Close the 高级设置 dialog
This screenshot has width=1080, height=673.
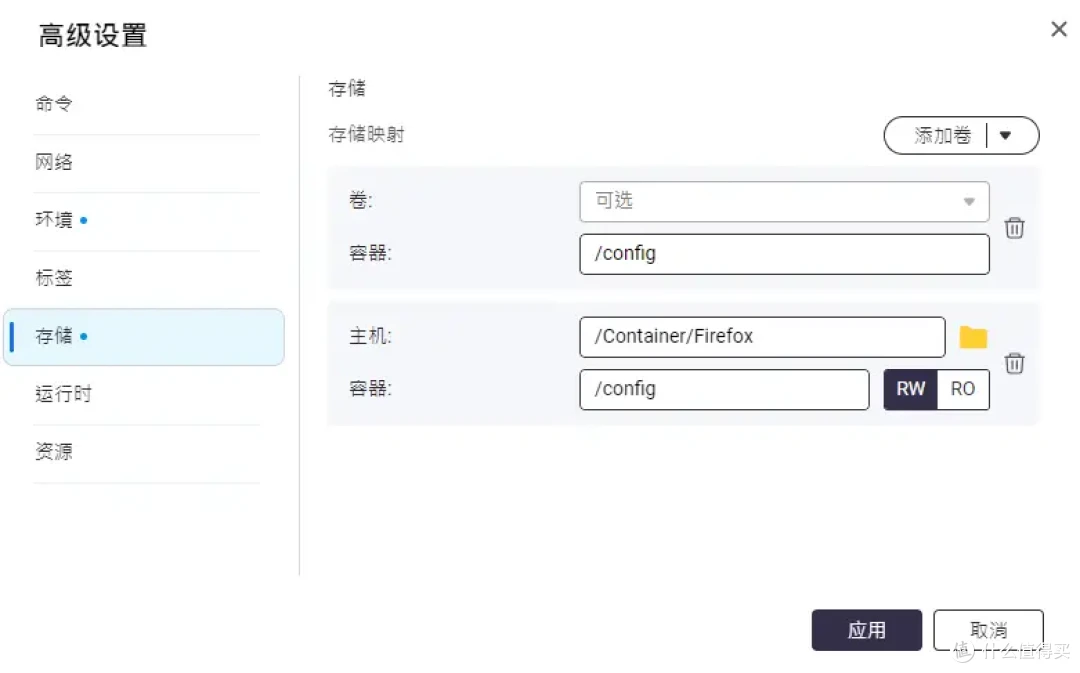(1059, 29)
